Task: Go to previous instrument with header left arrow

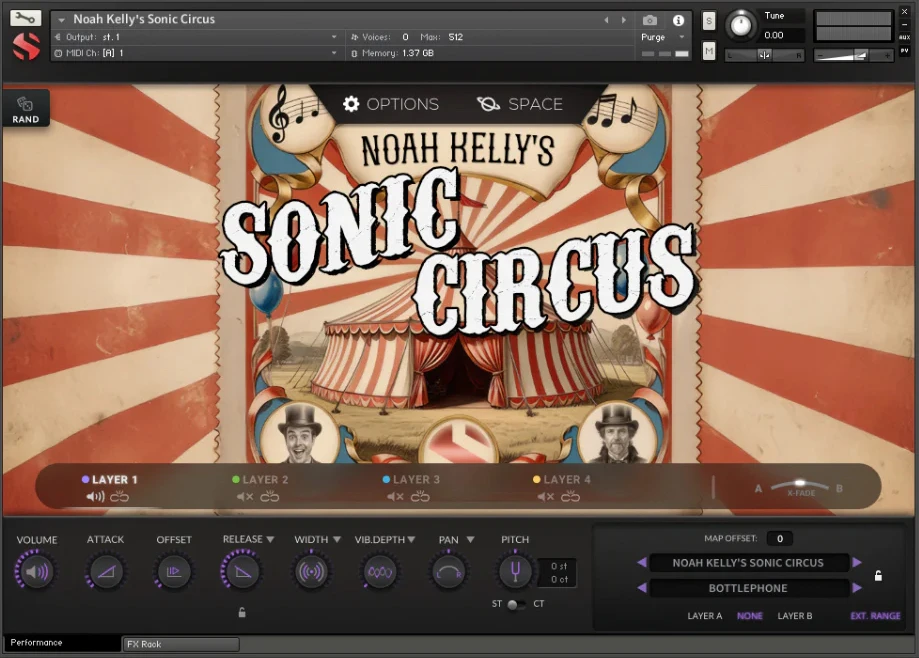Action: [x=606, y=20]
